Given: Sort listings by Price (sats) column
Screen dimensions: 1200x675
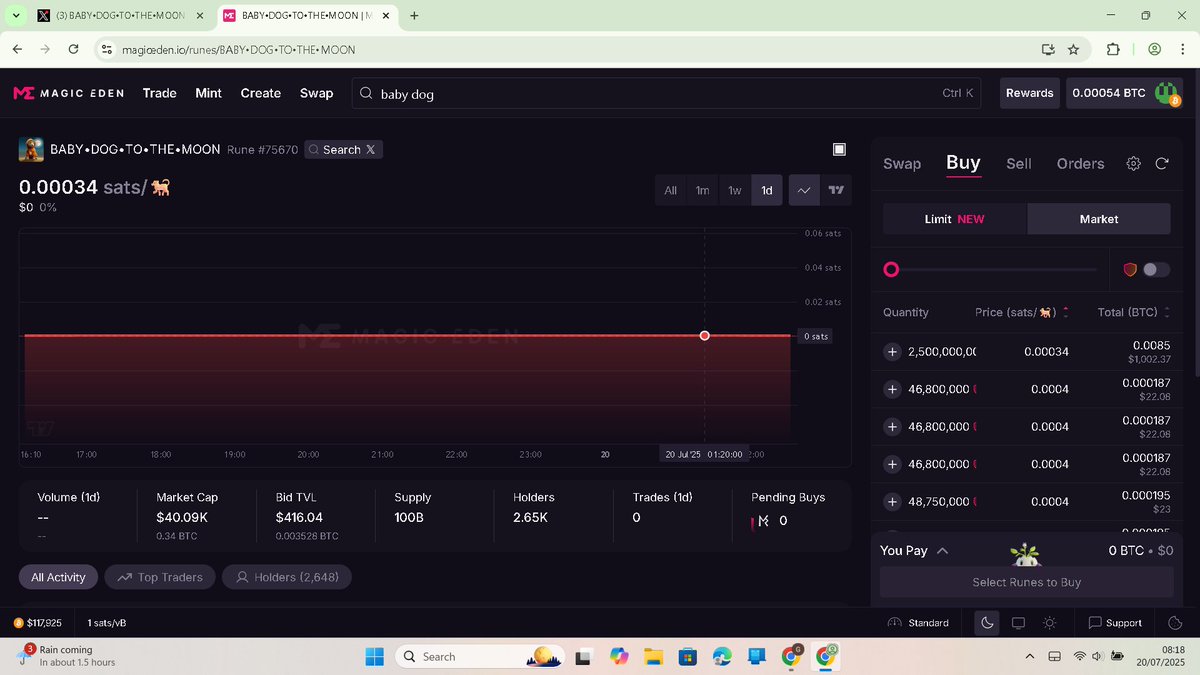Looking at the screenshot, I should coord(1022,312).
